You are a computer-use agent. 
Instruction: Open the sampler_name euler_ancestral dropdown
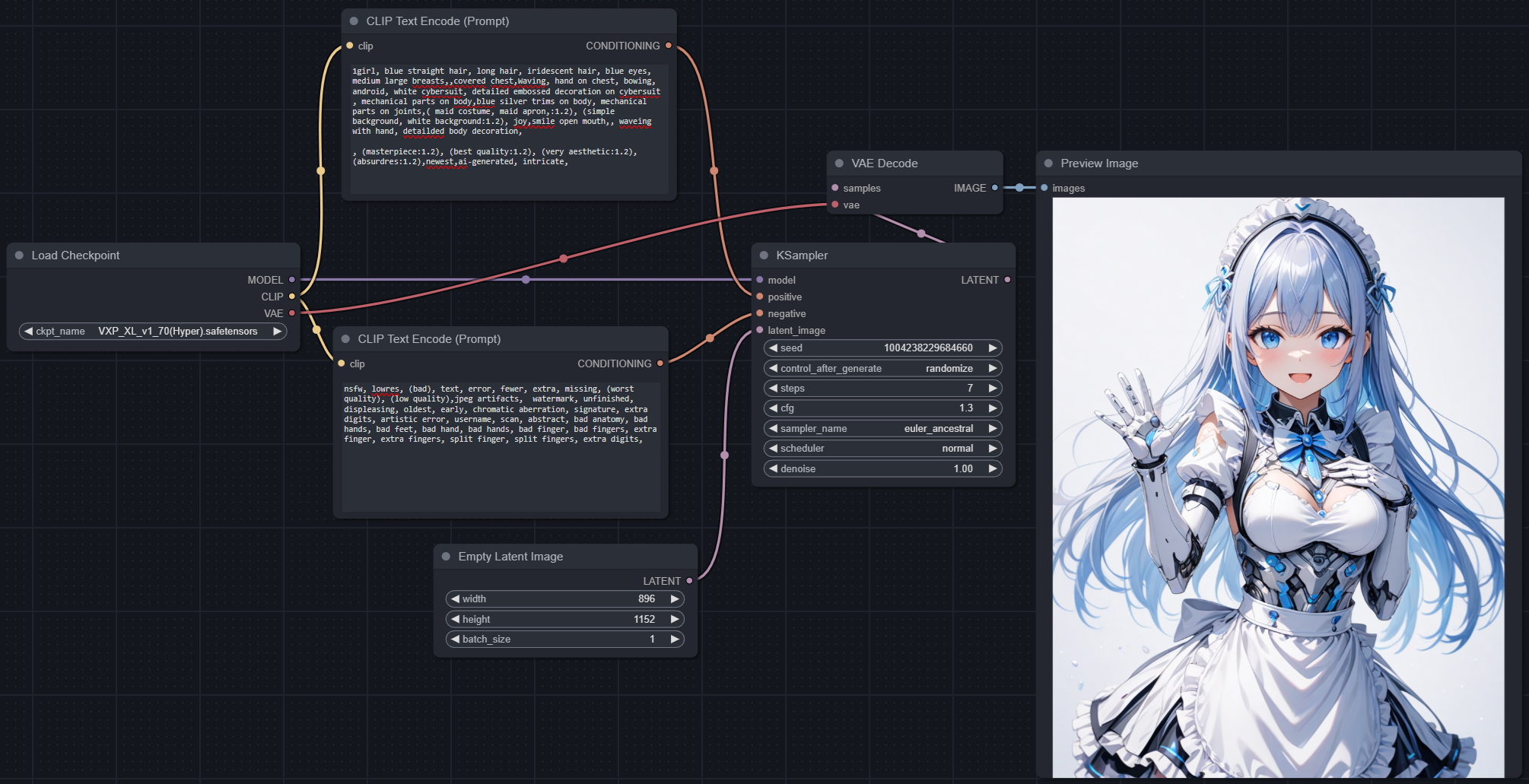[x=882, y=429]
